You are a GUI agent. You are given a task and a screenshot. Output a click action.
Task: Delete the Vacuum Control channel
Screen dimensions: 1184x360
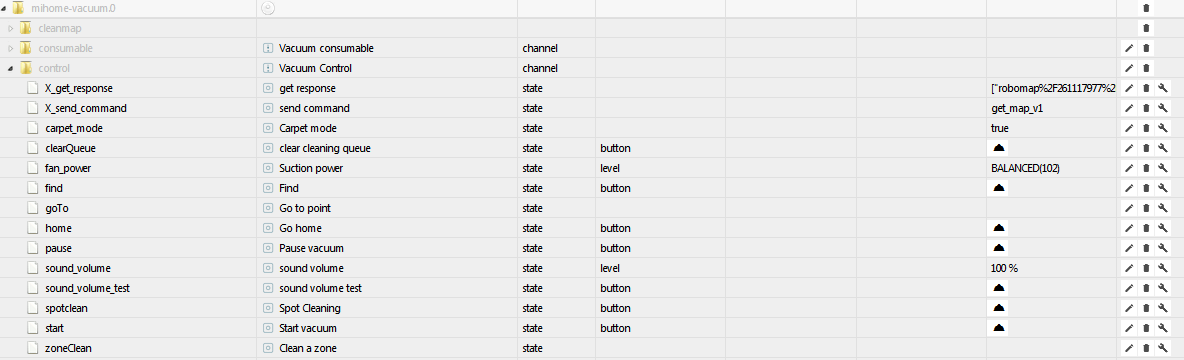(x=1146, y=68)
